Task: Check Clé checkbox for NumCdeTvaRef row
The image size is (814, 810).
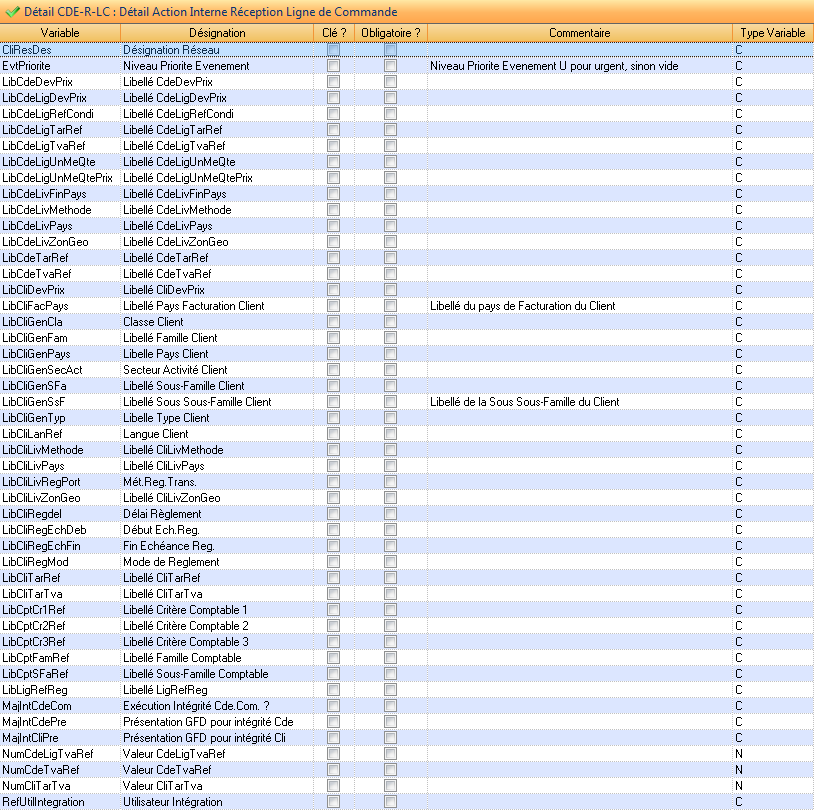Action: point(333,770)
